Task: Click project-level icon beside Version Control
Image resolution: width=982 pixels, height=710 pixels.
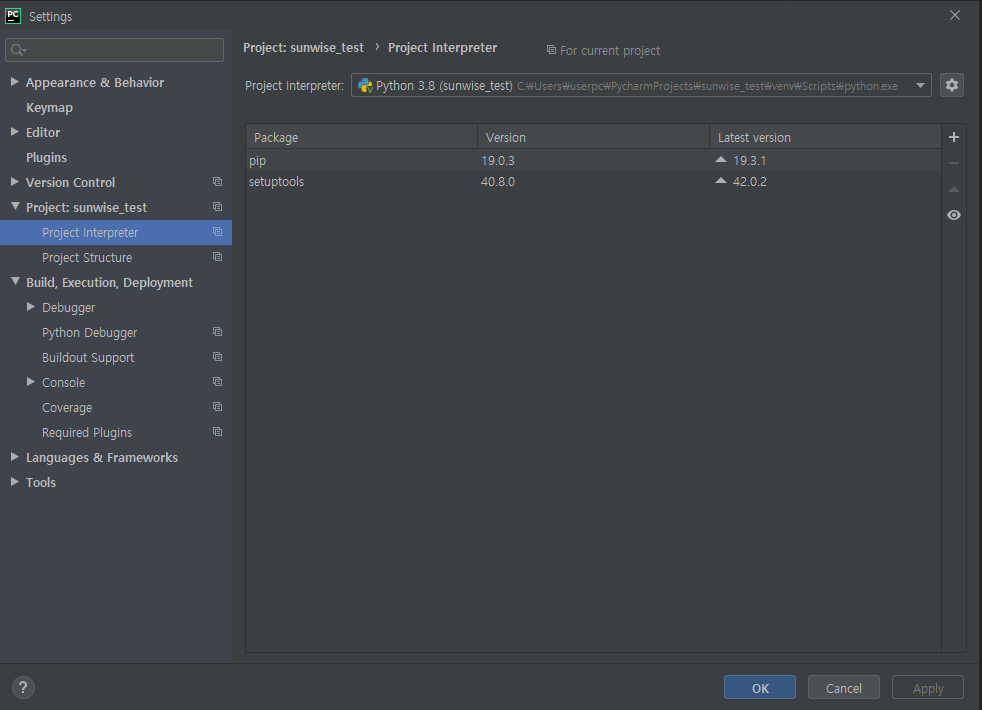Action: tap(217, 182)
